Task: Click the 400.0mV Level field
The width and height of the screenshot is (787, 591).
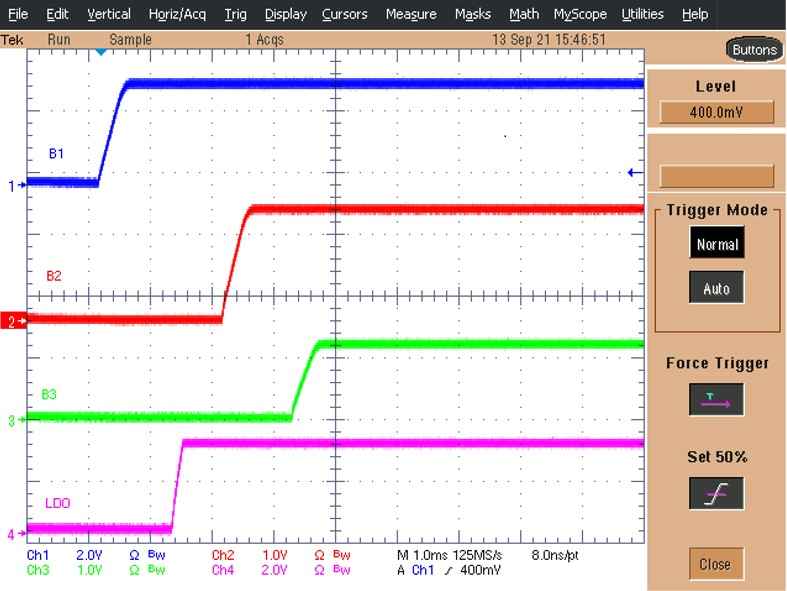Action: (716, 112)
